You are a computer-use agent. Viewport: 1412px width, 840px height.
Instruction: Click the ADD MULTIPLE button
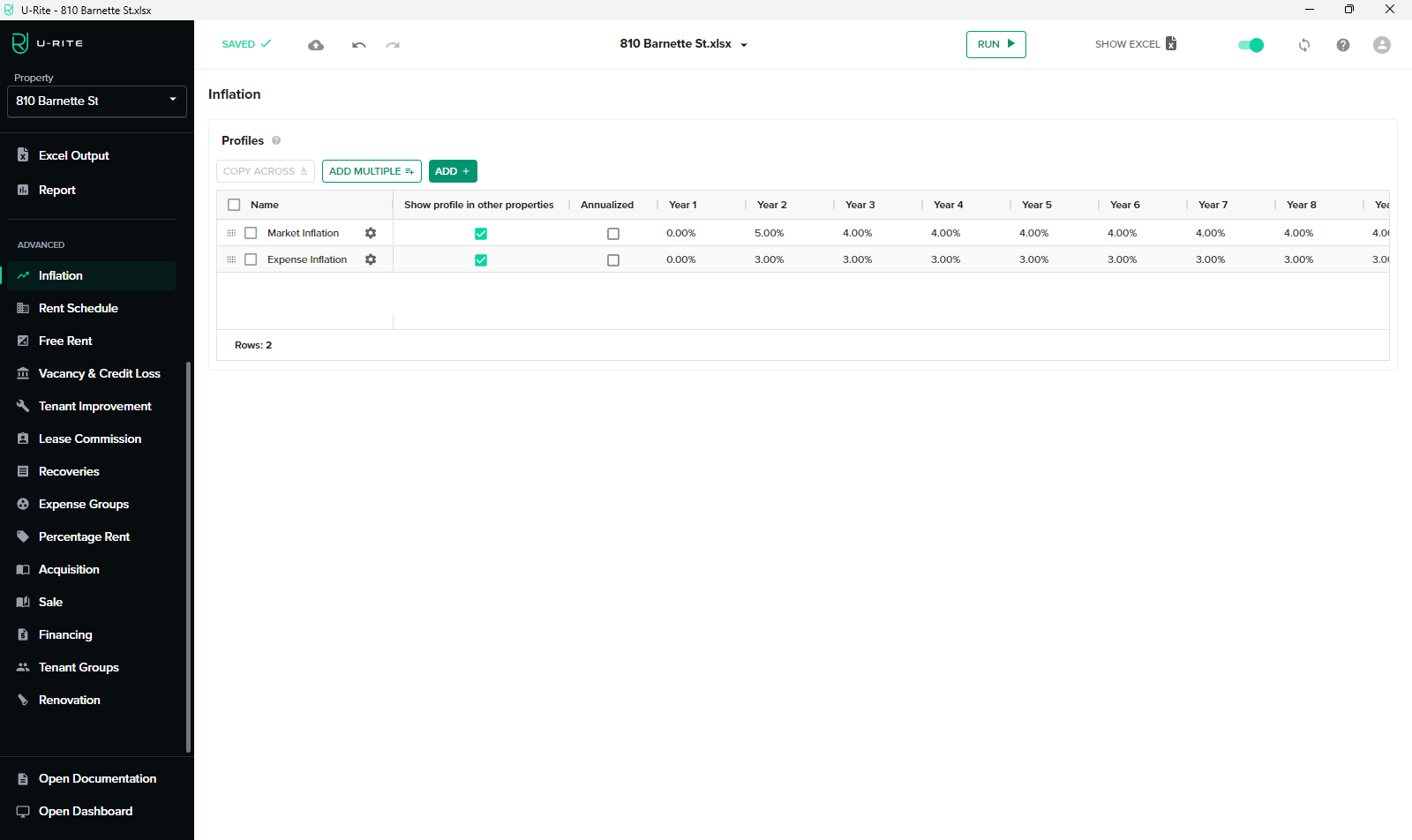coord(372,171)
